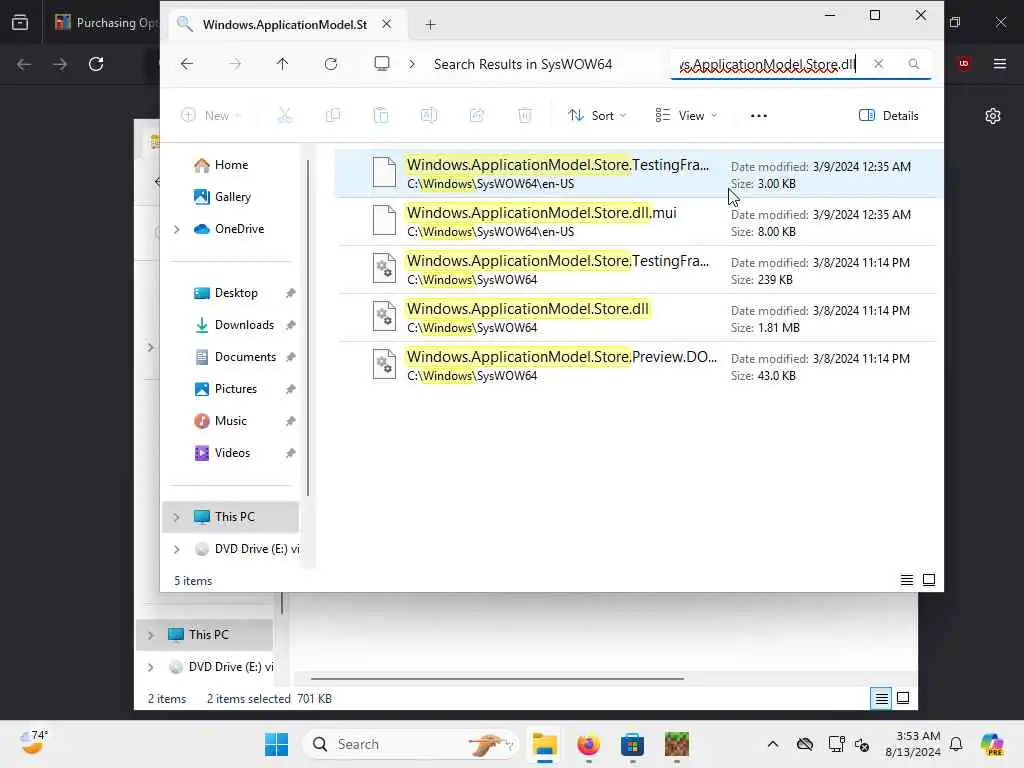Open the notifications bell
The height and width of the screenshot is (768, 1024).
[x=956, y=744]
